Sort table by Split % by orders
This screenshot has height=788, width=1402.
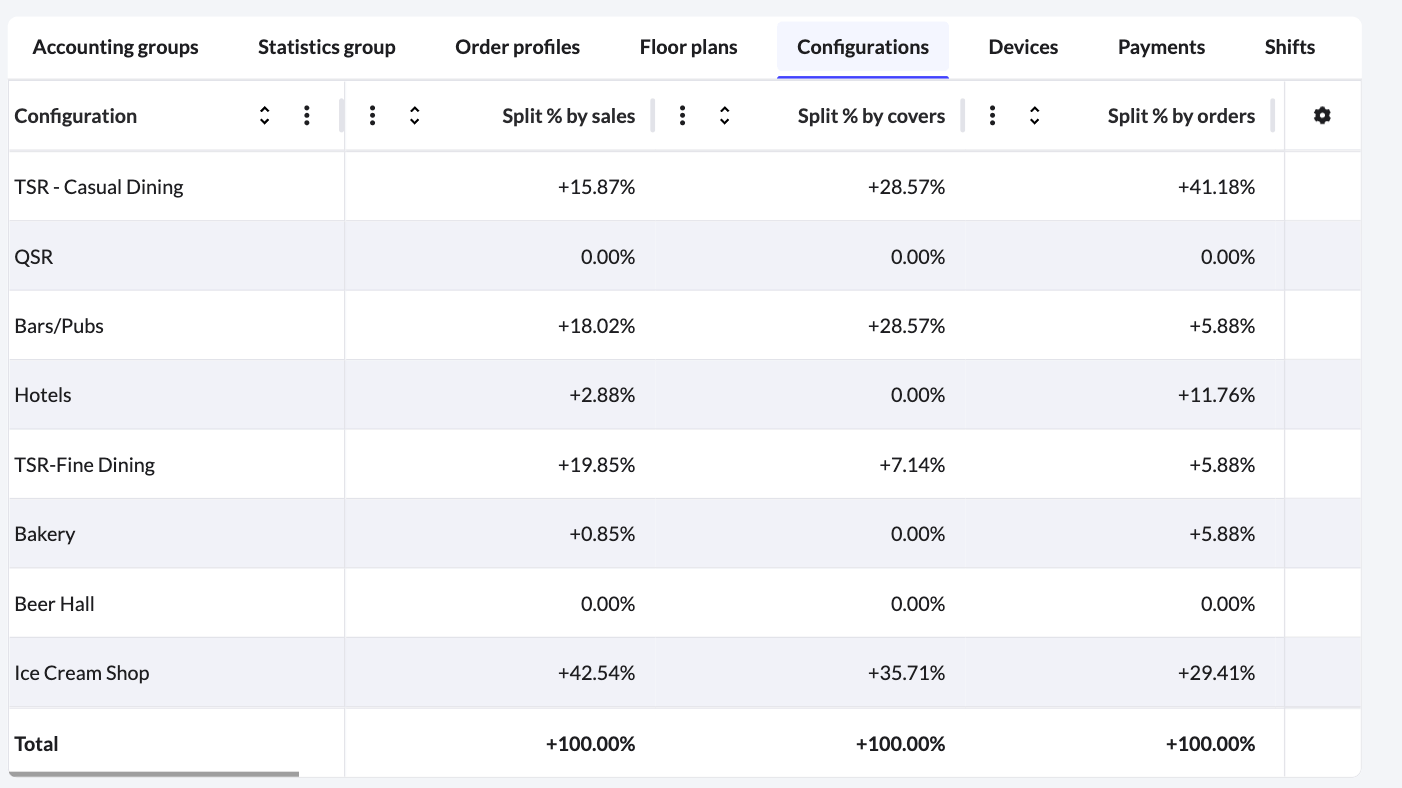[1035, 116]
